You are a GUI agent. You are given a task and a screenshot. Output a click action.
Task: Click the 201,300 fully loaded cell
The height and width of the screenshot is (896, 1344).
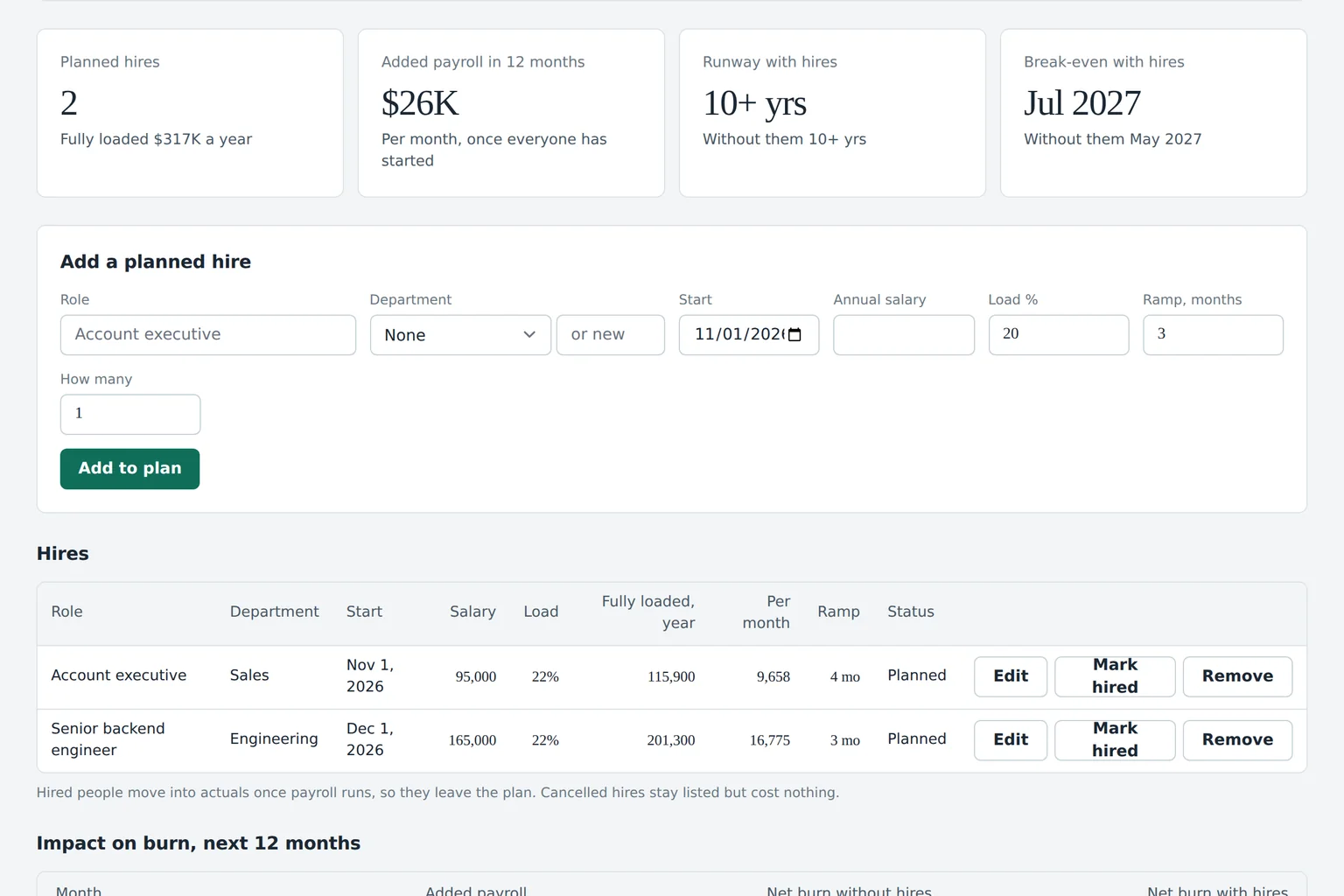coord(671,740)
